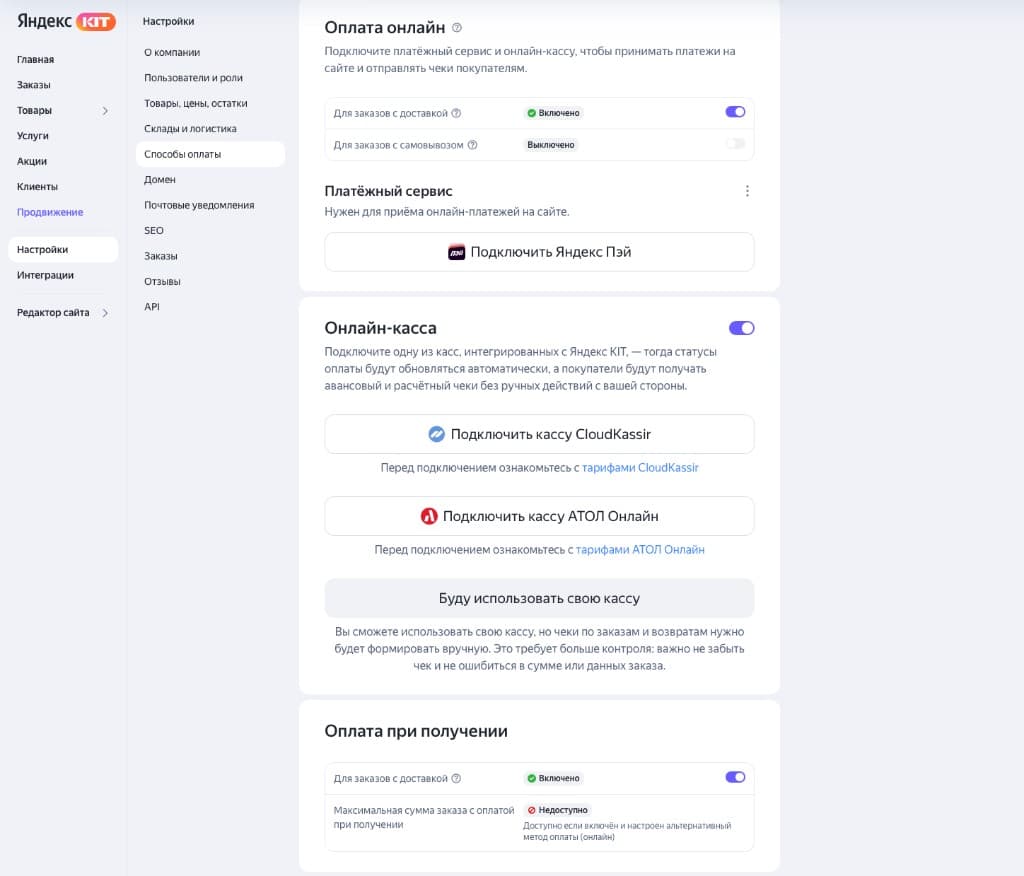Open Услуги section
Image resolution: width=1024 pixels, height=876 pixels.
33,136
